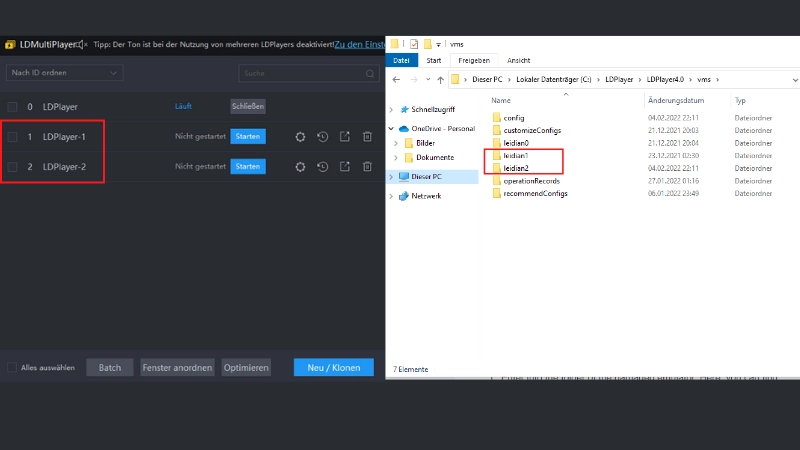Switch to the Ansicht ribbon tab
The height and width of the screenshot is (450, 800).
518,60
